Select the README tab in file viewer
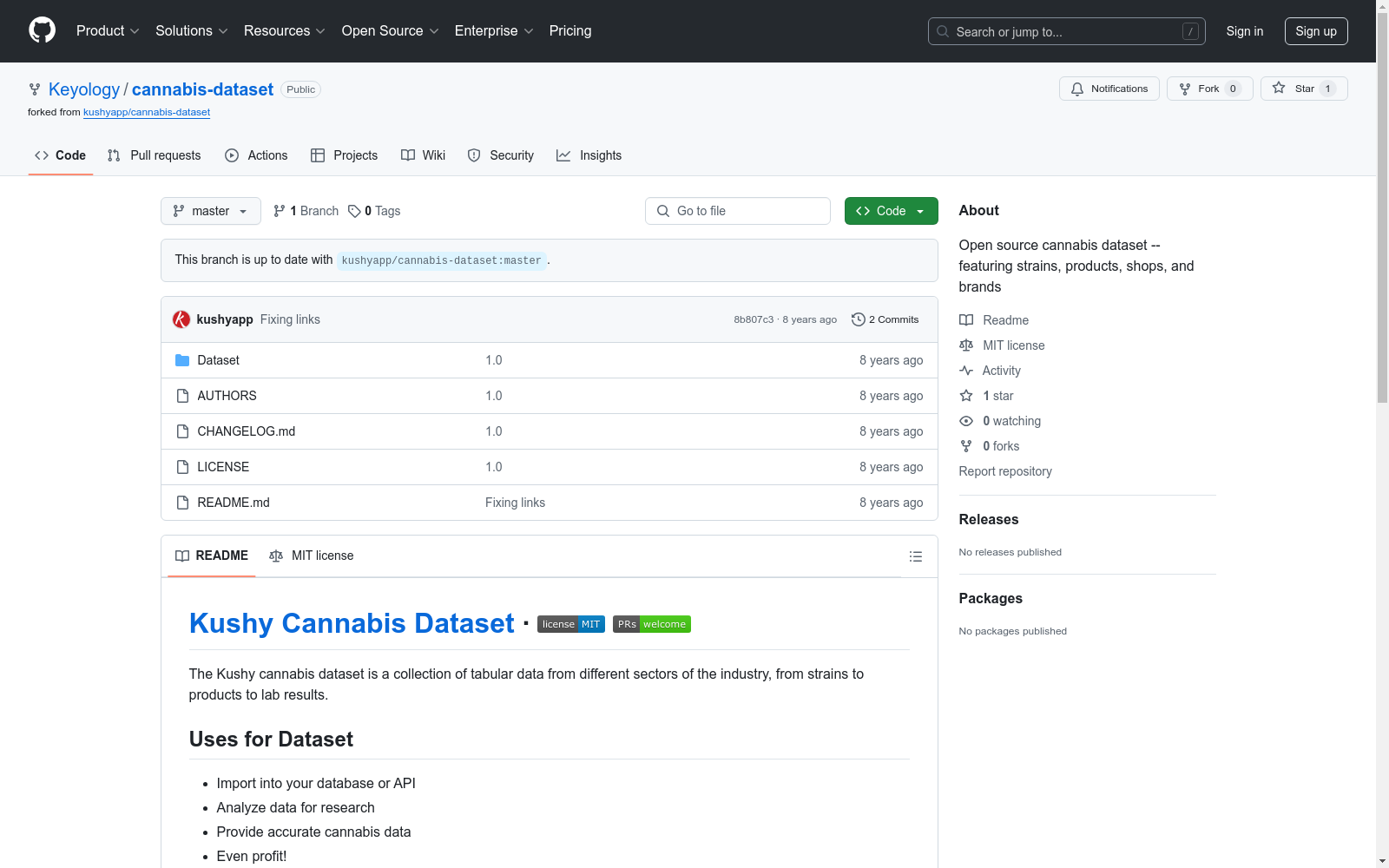This screenshot has width=1389, height=868. (x=212, y=556)
